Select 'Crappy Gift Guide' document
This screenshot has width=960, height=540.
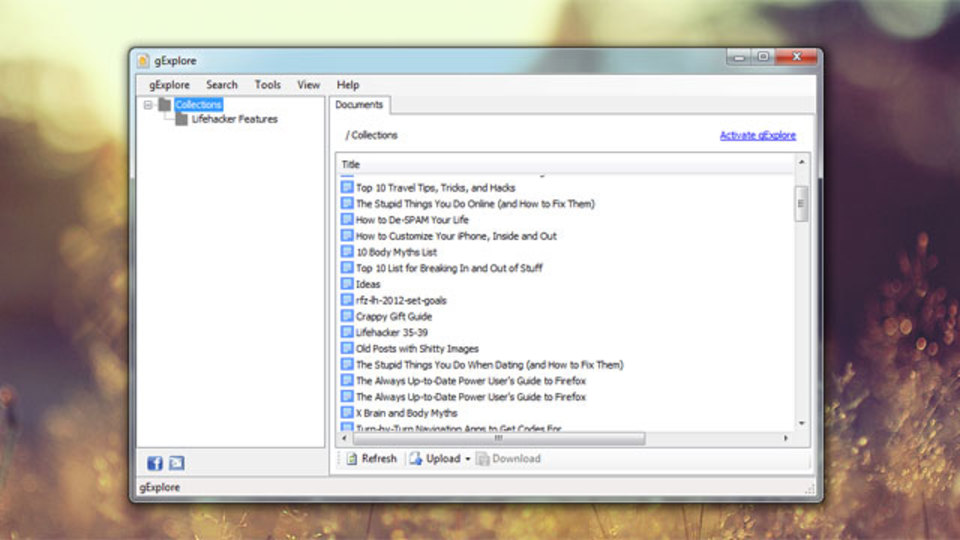394,317
